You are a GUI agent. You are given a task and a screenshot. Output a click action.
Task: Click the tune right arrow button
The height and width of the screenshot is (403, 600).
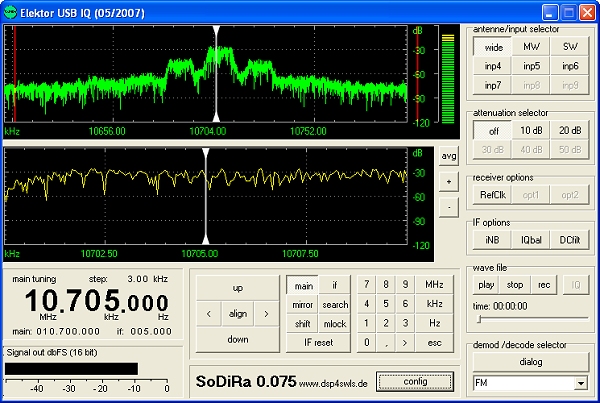point(267,314)
